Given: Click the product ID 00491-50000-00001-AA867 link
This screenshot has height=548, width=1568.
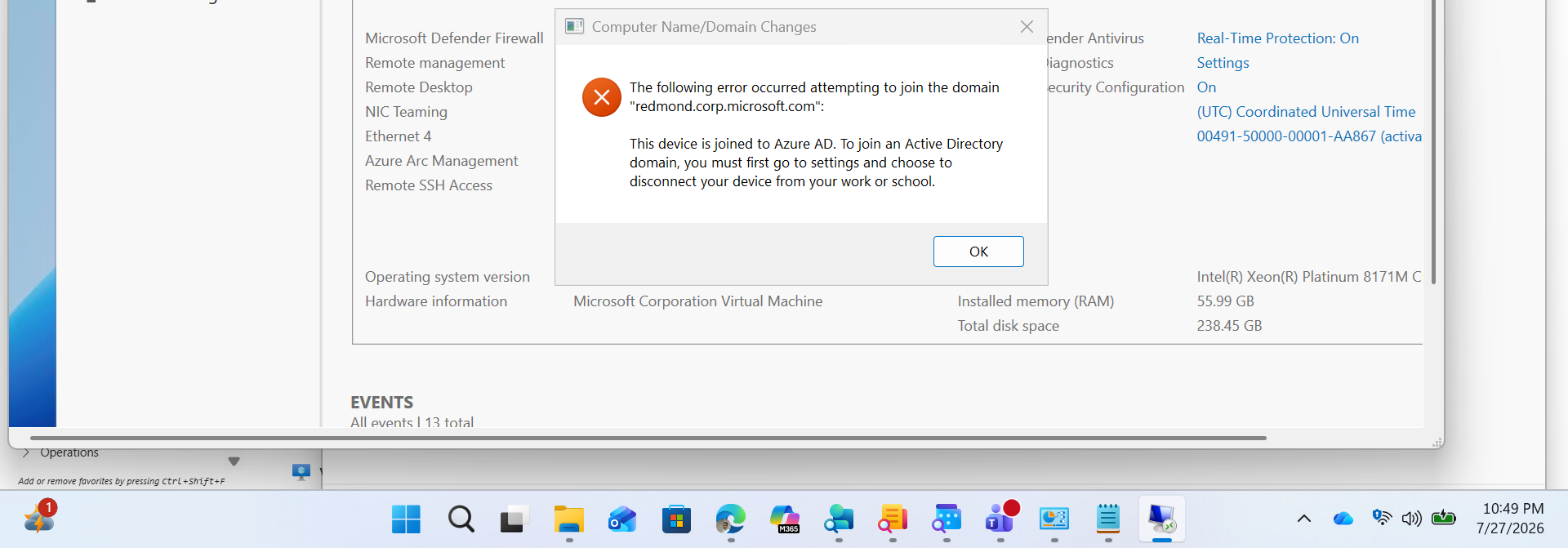Looking at the screenshot, I should pos(1308,136).
